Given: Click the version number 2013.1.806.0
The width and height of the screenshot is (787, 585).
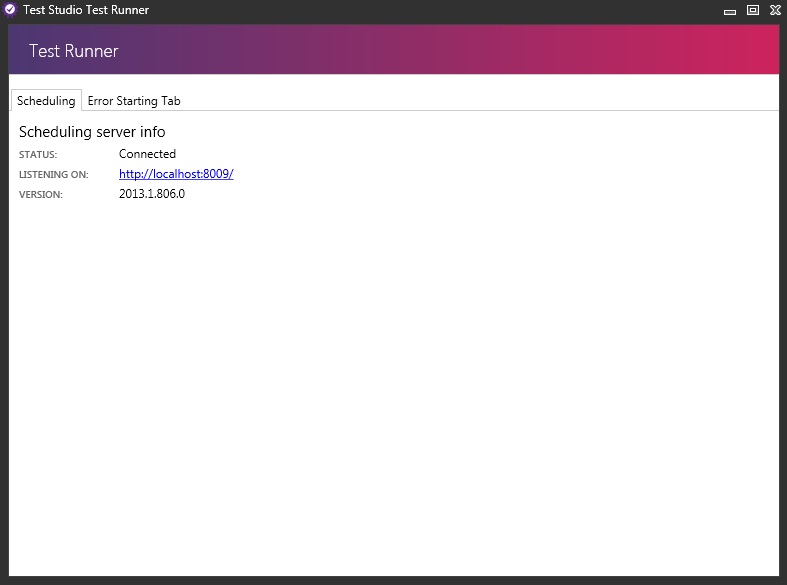Looking at the screenshot, I should [152, 194].
